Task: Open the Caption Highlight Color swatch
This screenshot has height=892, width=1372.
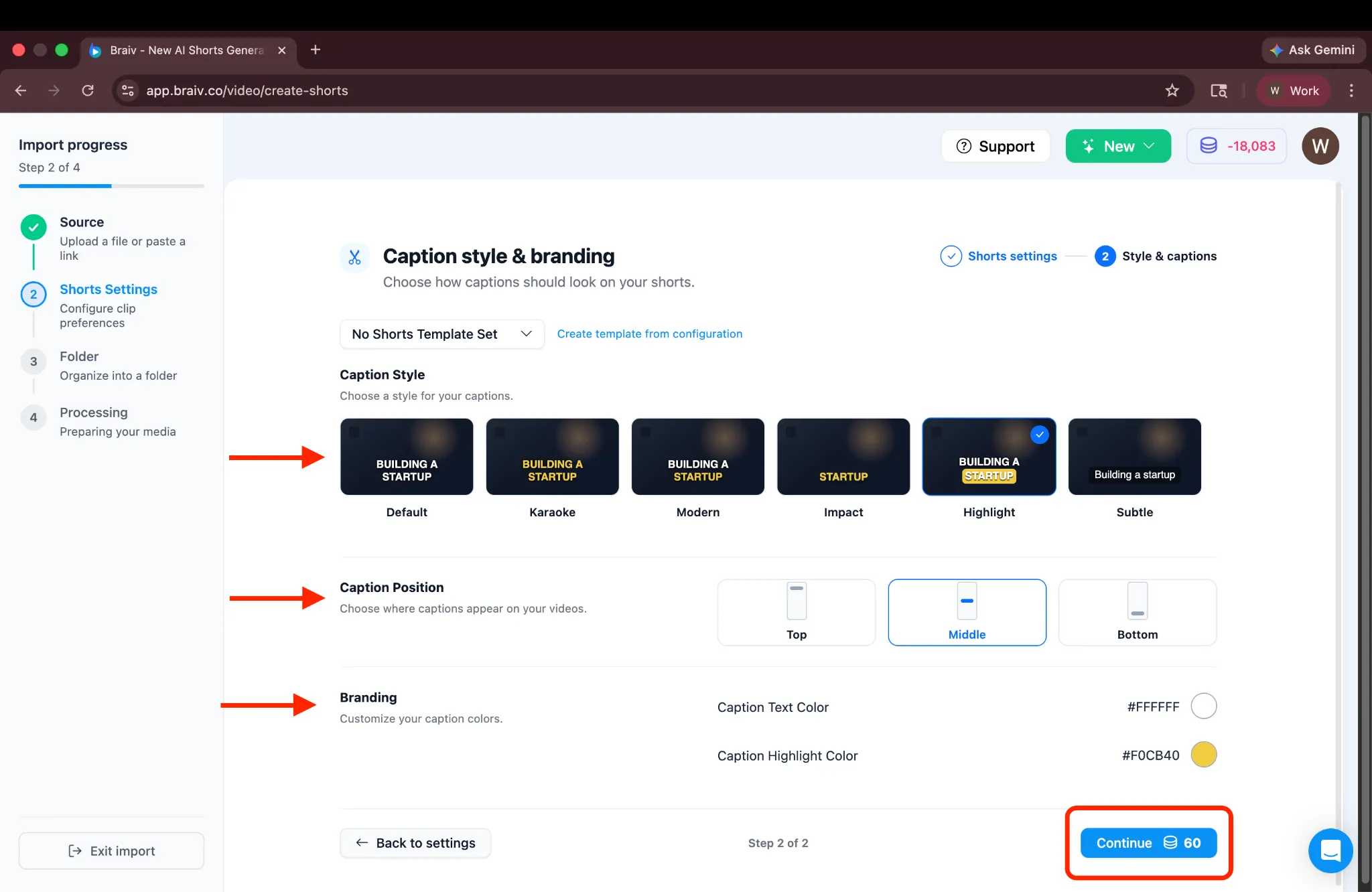Action: click(1203, 755)
